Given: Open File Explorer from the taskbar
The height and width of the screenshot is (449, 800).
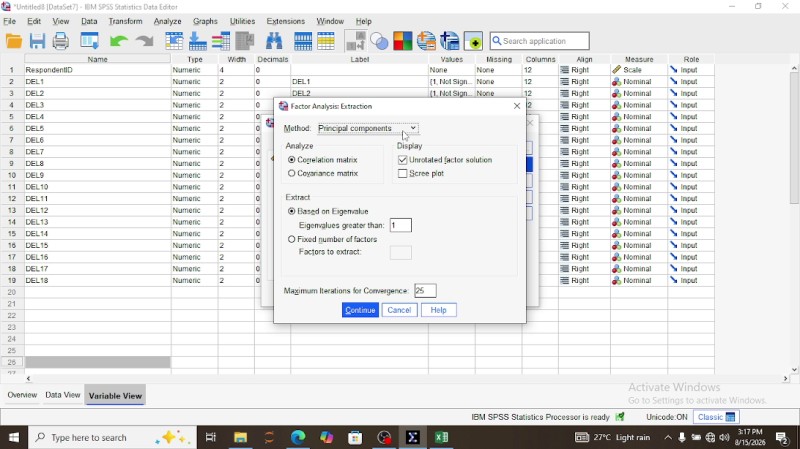Looking at the screenshot, I should tap(240, 437).
